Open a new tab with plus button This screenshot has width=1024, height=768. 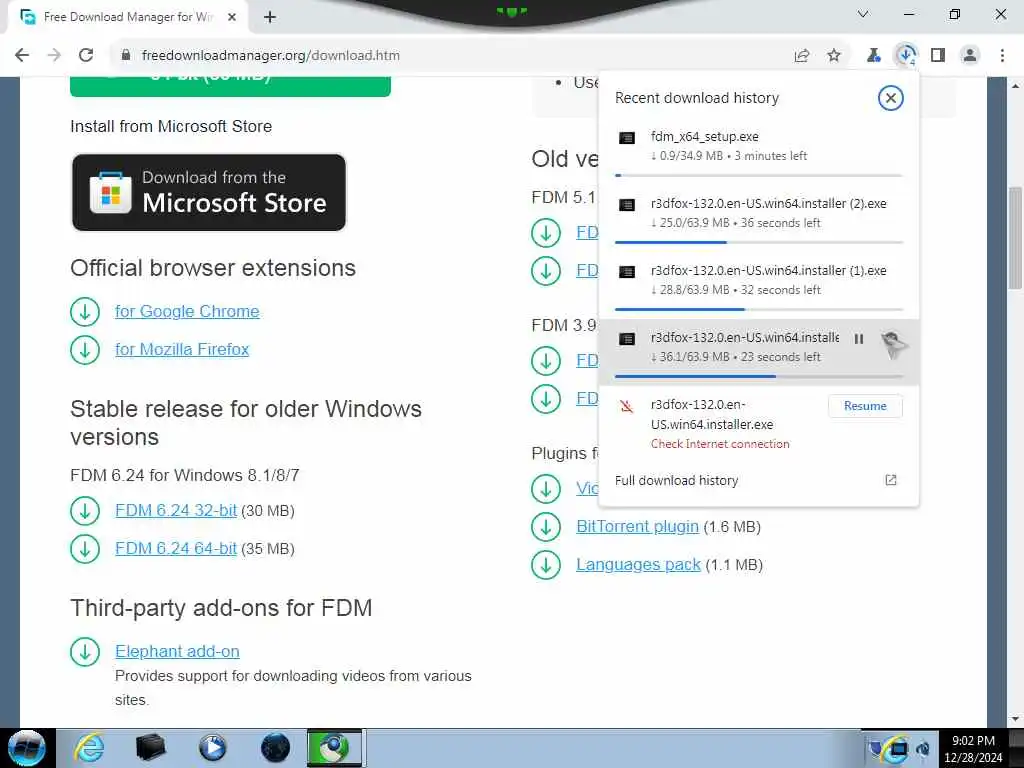(x=270, y=17)
